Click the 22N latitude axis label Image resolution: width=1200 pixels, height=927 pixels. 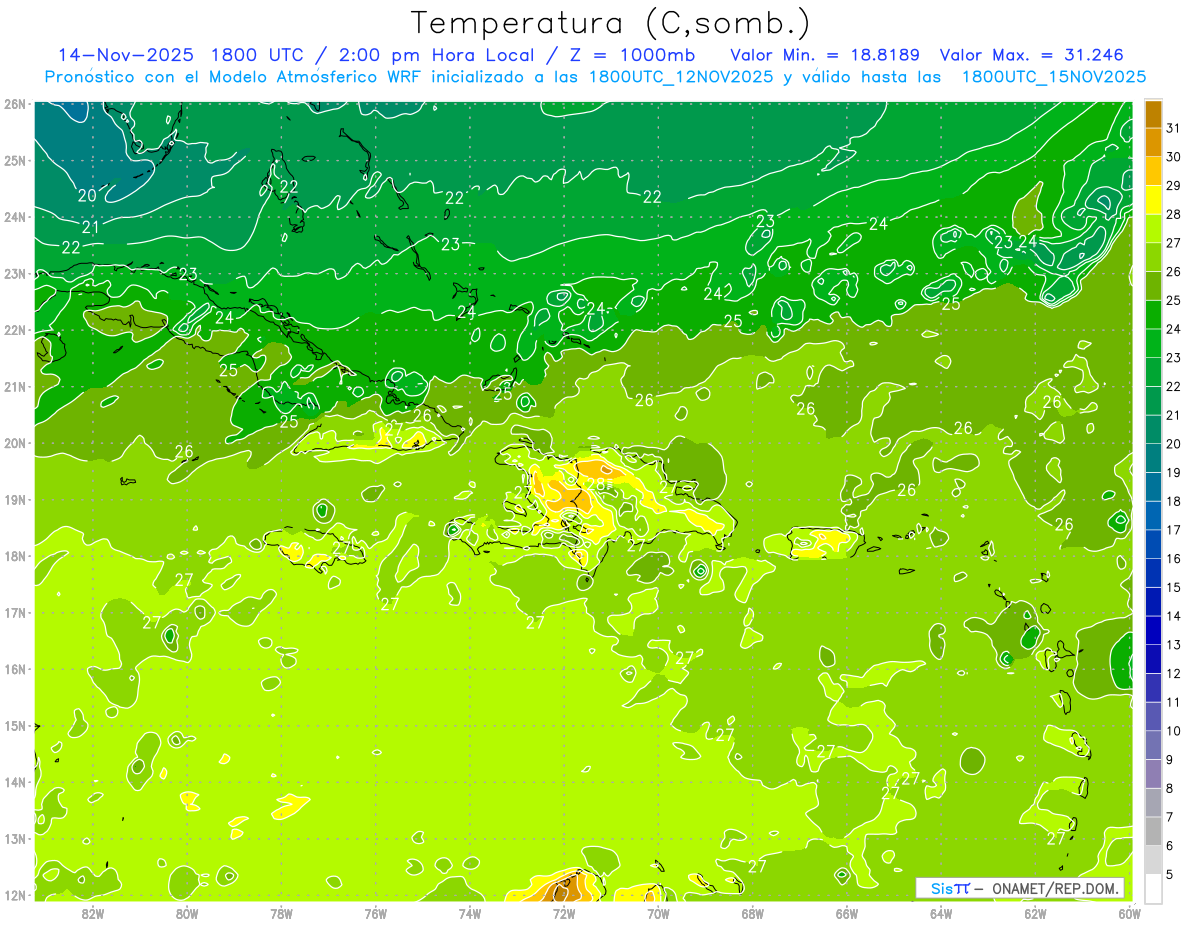pos(13,329)
